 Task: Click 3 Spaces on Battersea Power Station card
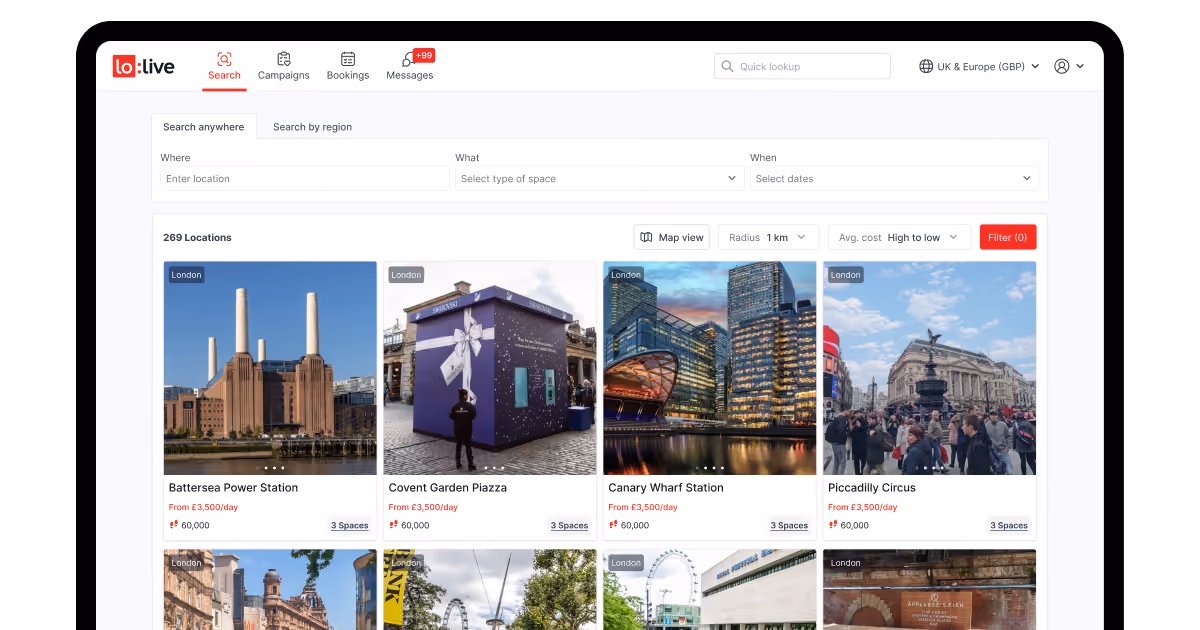click(x=350, y=525)
